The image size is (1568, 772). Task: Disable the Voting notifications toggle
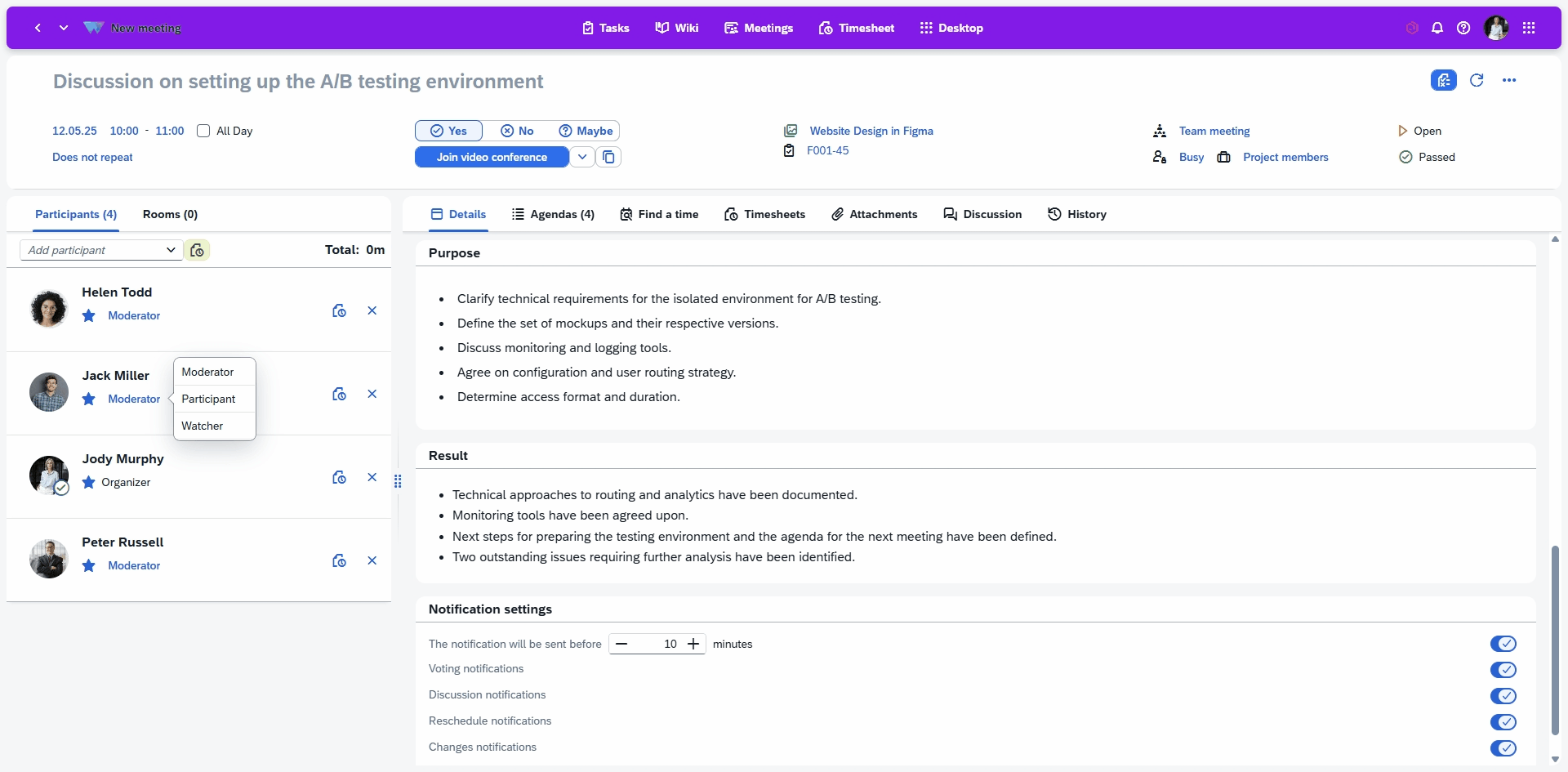click(1503, 670)
